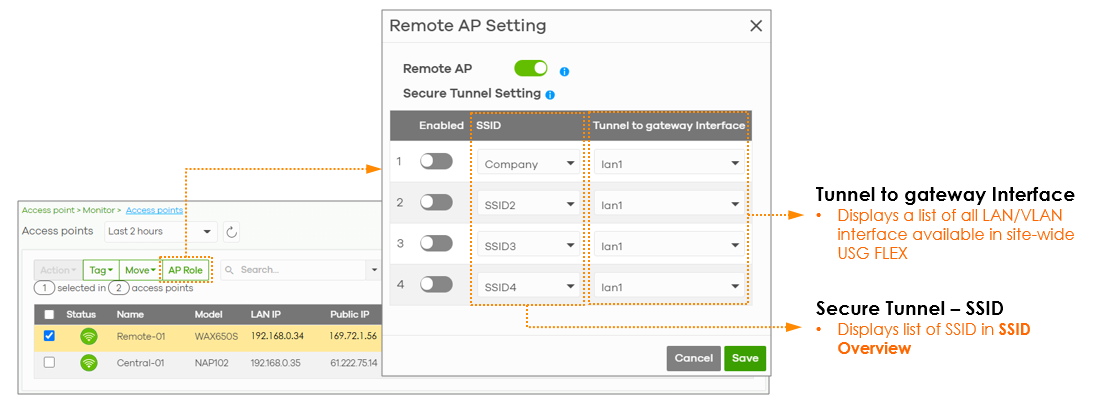Sort by the Name column header
1113x396 pixels.
[x=131, y=314]
